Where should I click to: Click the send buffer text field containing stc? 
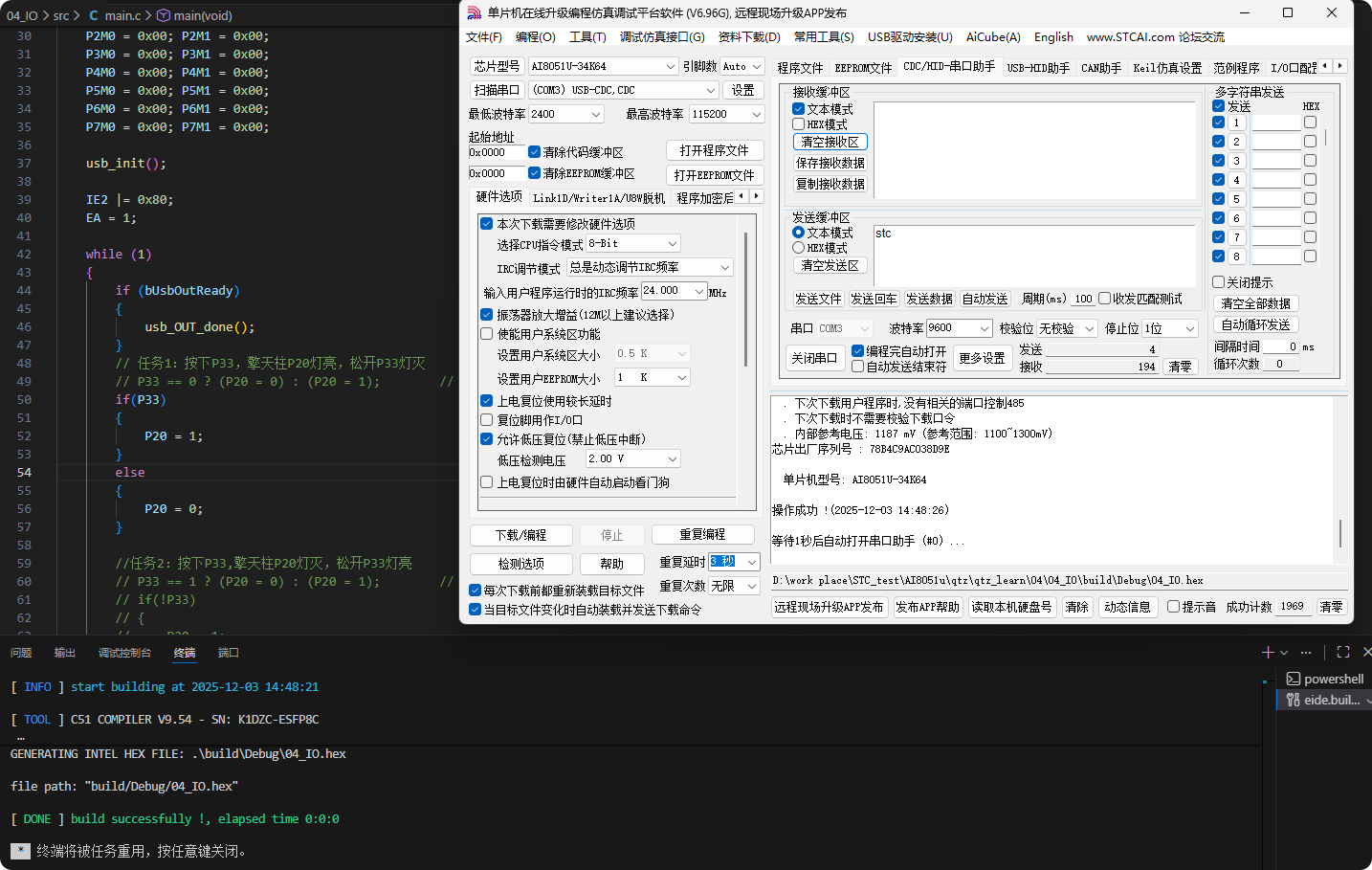(x=1033, y=251)
